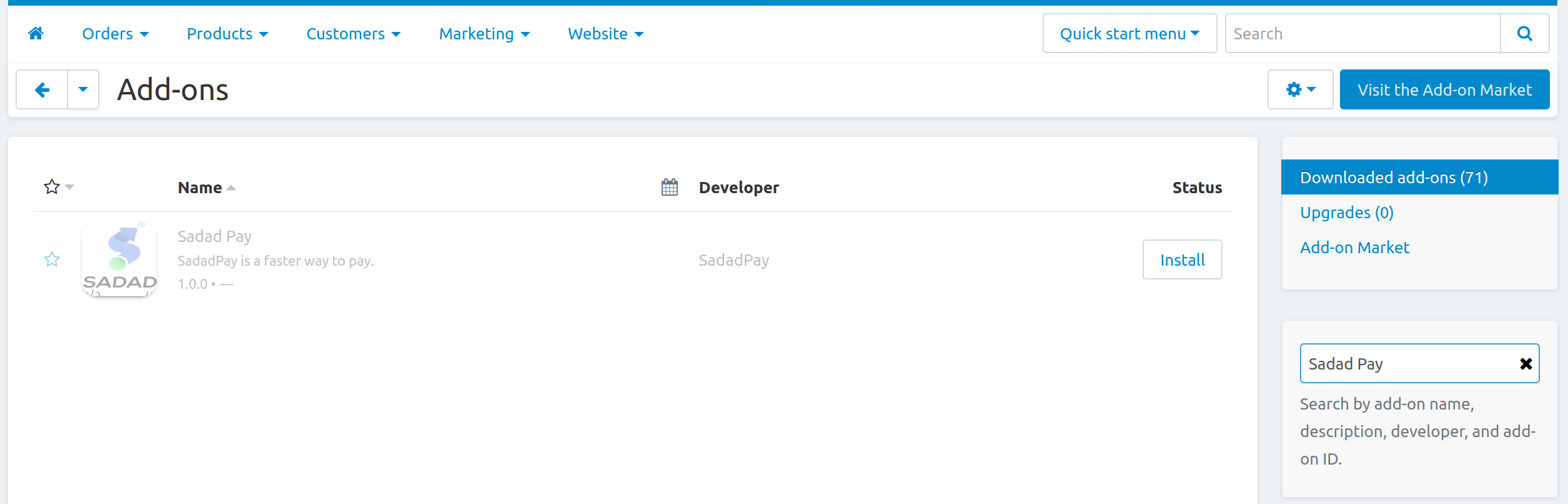Open the Upgrades (0) link
Viewport: 1568px width, 504px height.
[1347, 213]
